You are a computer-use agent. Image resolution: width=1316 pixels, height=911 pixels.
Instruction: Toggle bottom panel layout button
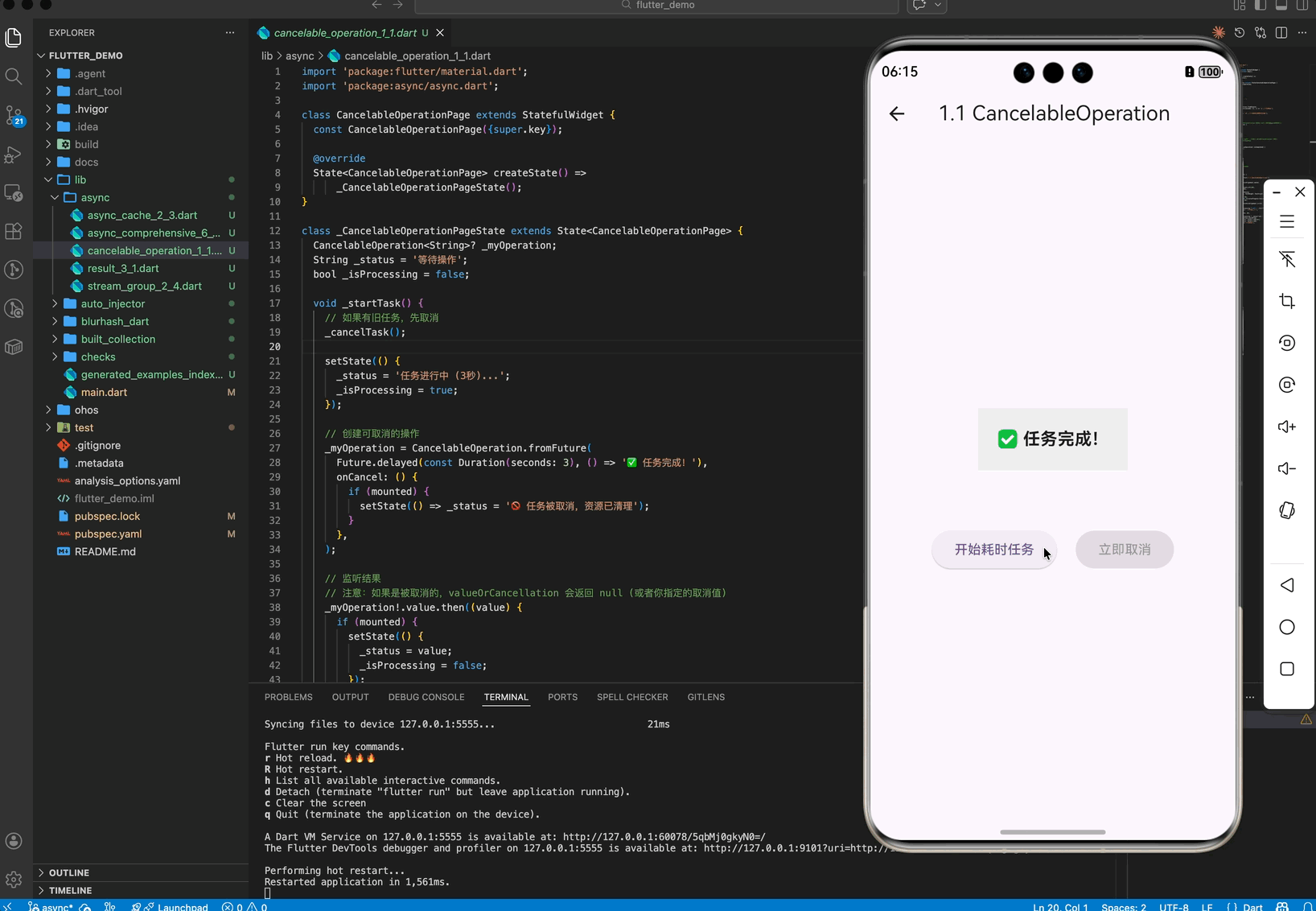click(x=1281, y=5)
